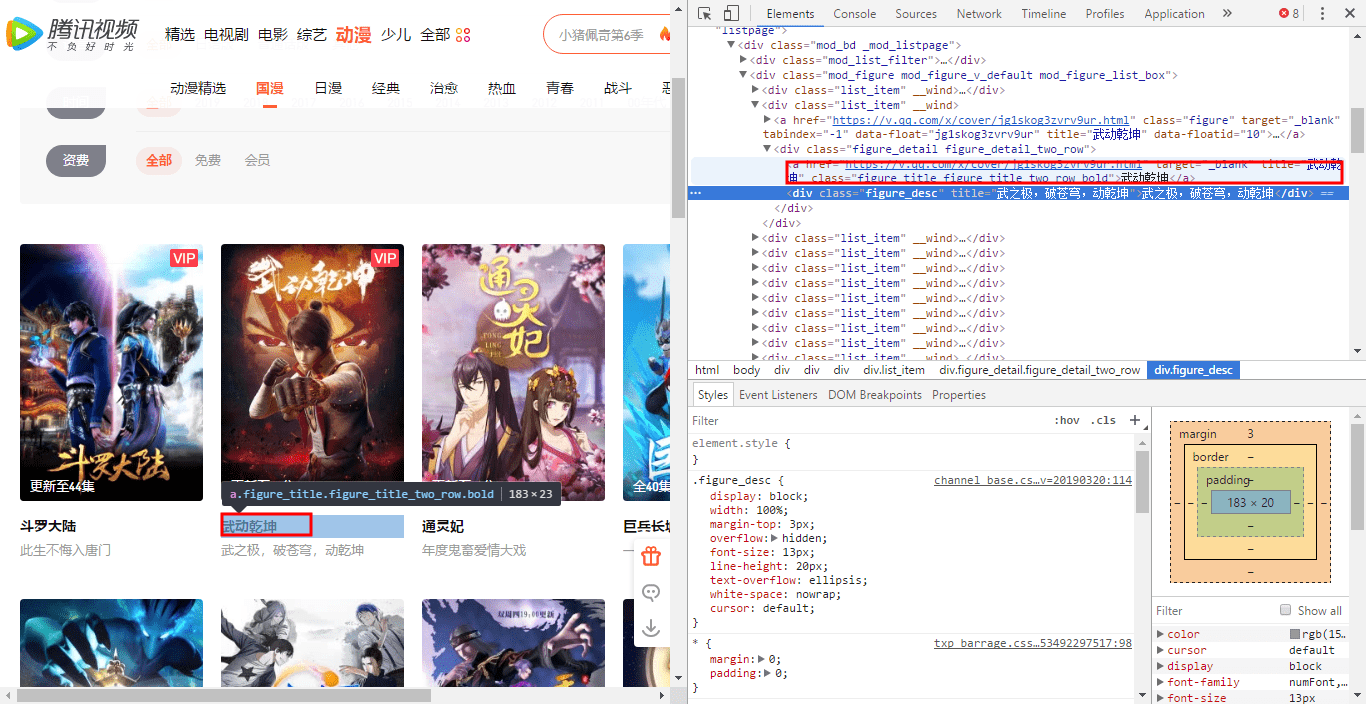Click the gift icon in the floating sidebar

[x=651, y=558]
